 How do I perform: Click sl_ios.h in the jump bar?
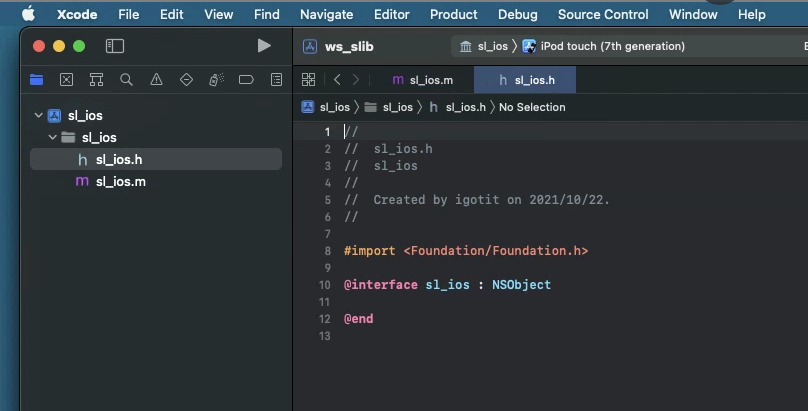pyautogui.click(x=458, y=107)
